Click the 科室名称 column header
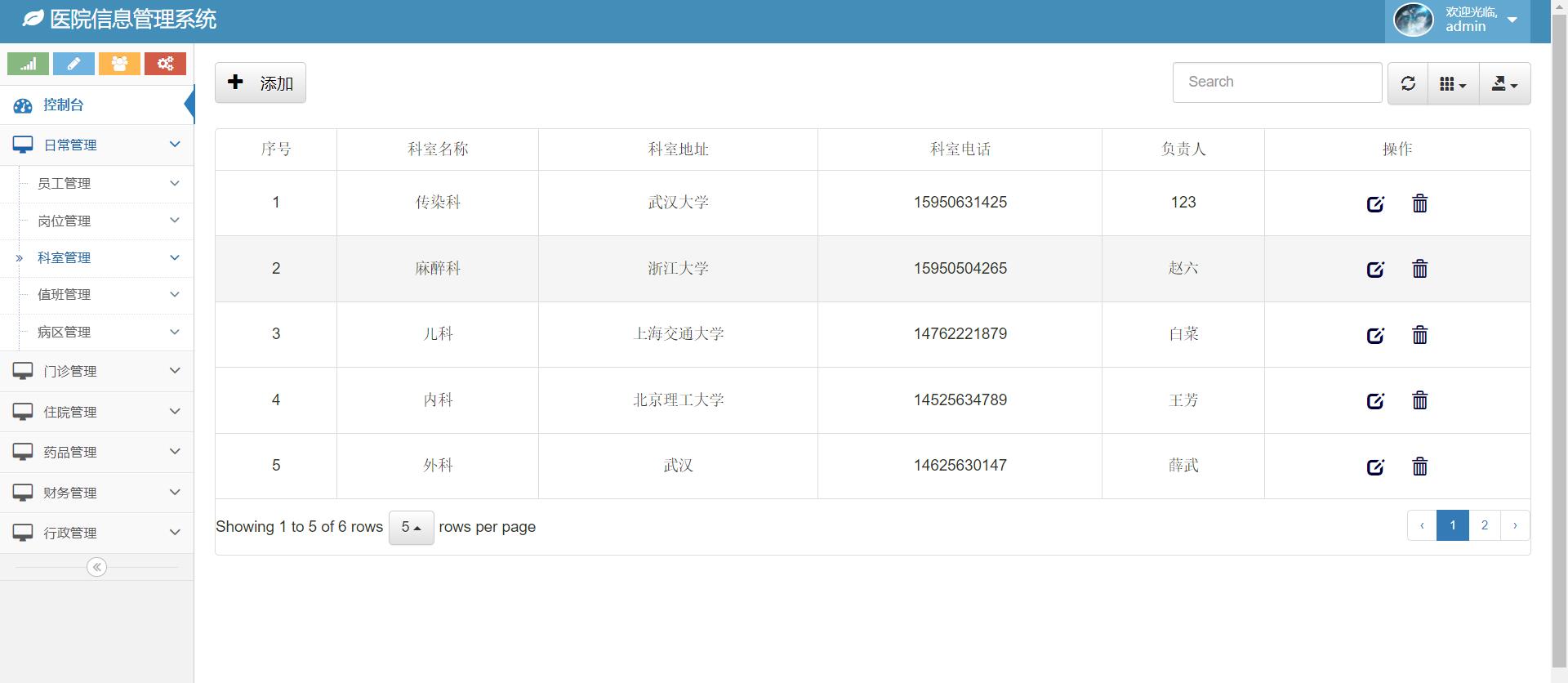The width and height of the screenshot is (1568, 683). coord(438,150)
